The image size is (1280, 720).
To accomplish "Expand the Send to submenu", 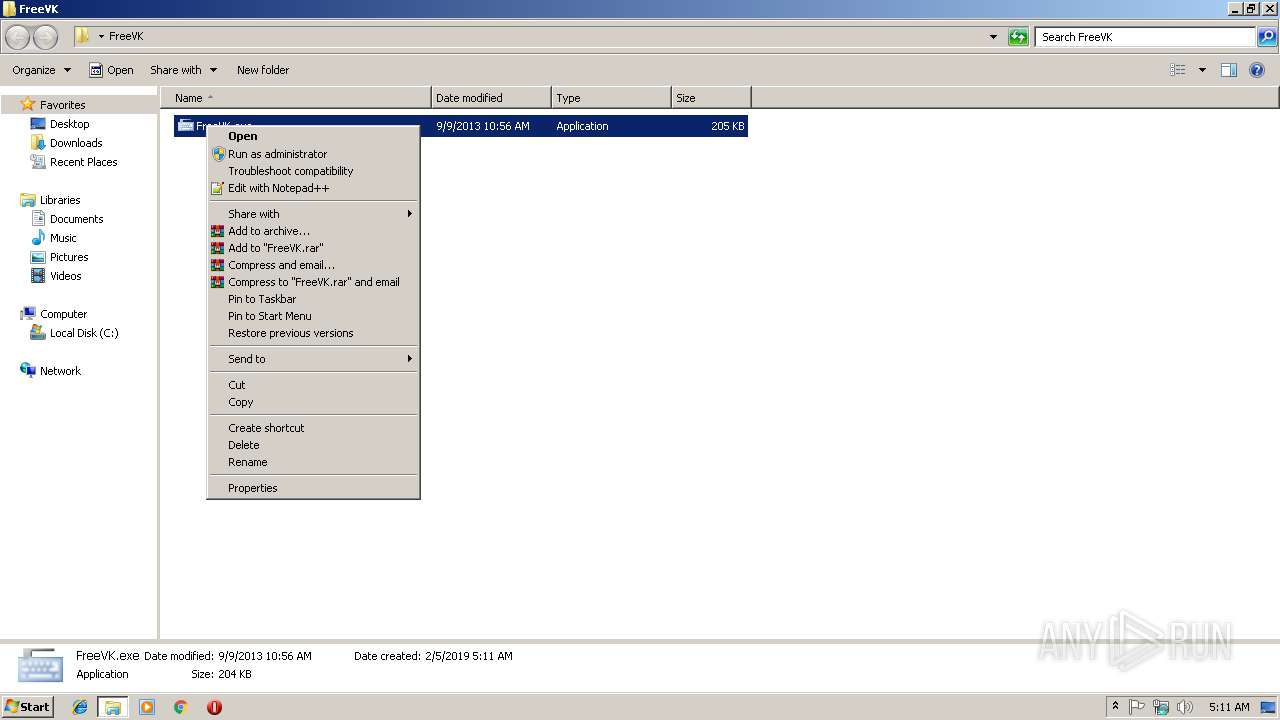I will point(313,359).
